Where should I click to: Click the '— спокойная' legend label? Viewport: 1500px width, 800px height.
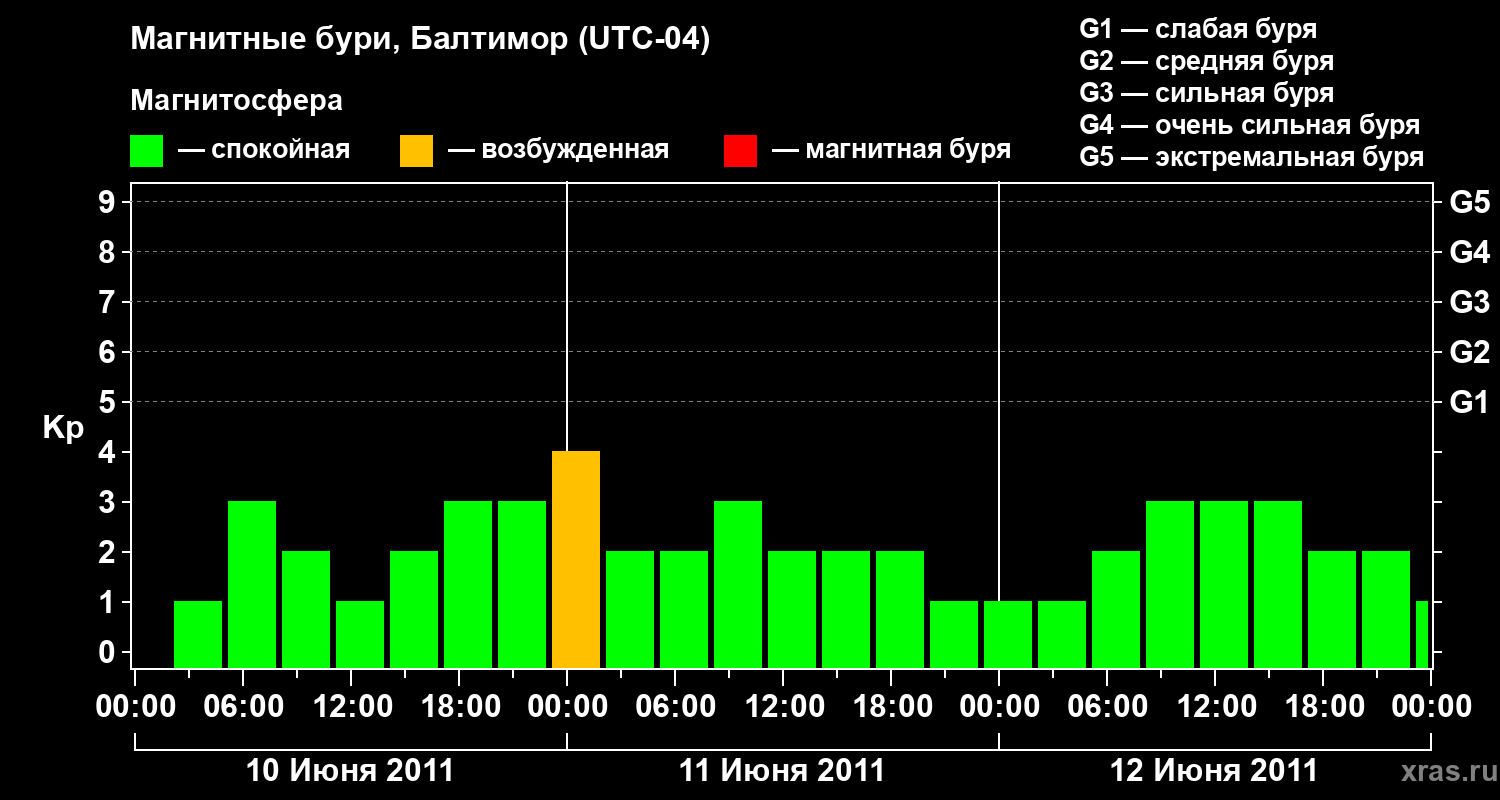[x=264, y=150]
